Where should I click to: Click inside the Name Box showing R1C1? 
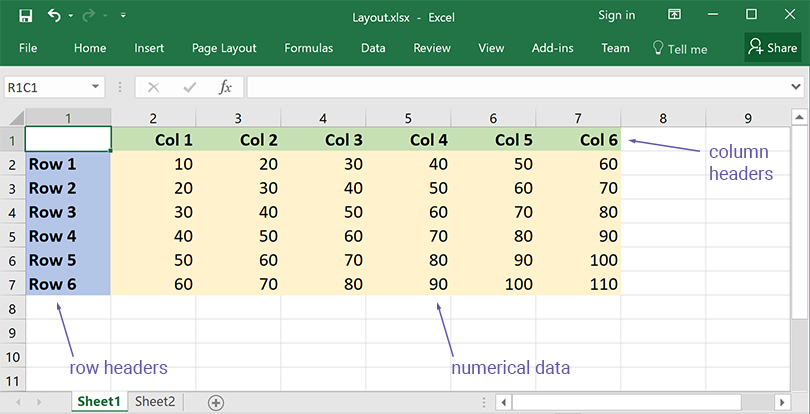pos(47,87)
